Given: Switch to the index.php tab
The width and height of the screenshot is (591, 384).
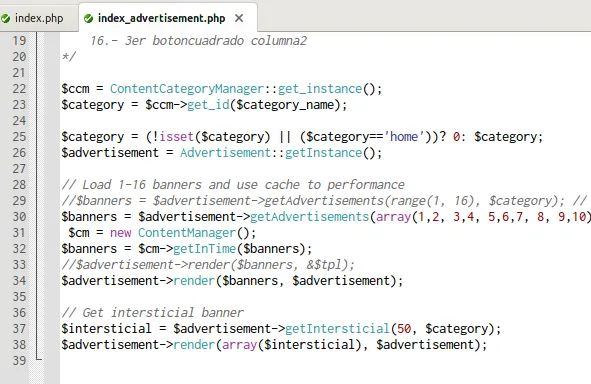Looking at the screenshot, I should pos(39,18).
